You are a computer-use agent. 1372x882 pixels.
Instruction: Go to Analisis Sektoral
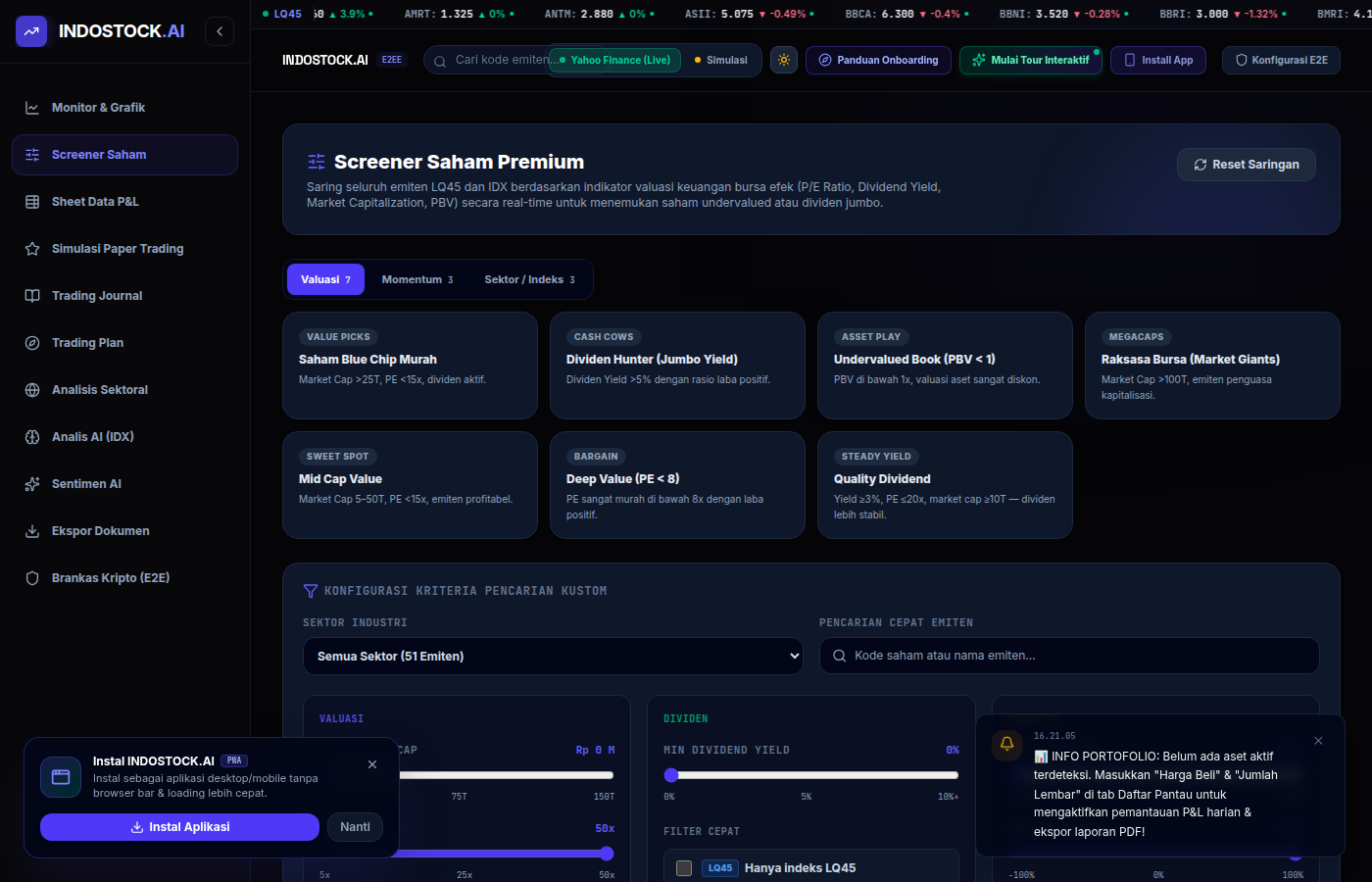[124, 390]
